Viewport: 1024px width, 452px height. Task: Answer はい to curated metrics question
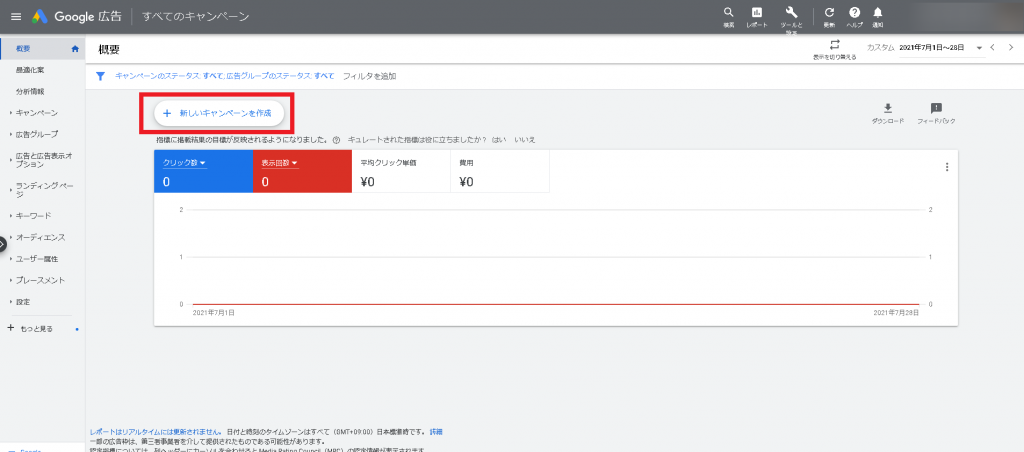pyautogui.click(x=498, y=140)
